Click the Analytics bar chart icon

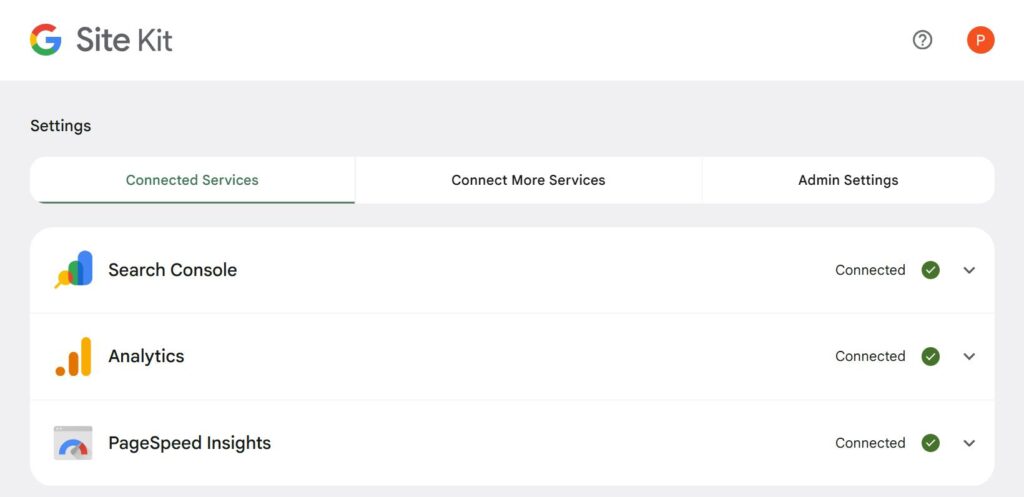pos(73,356)
